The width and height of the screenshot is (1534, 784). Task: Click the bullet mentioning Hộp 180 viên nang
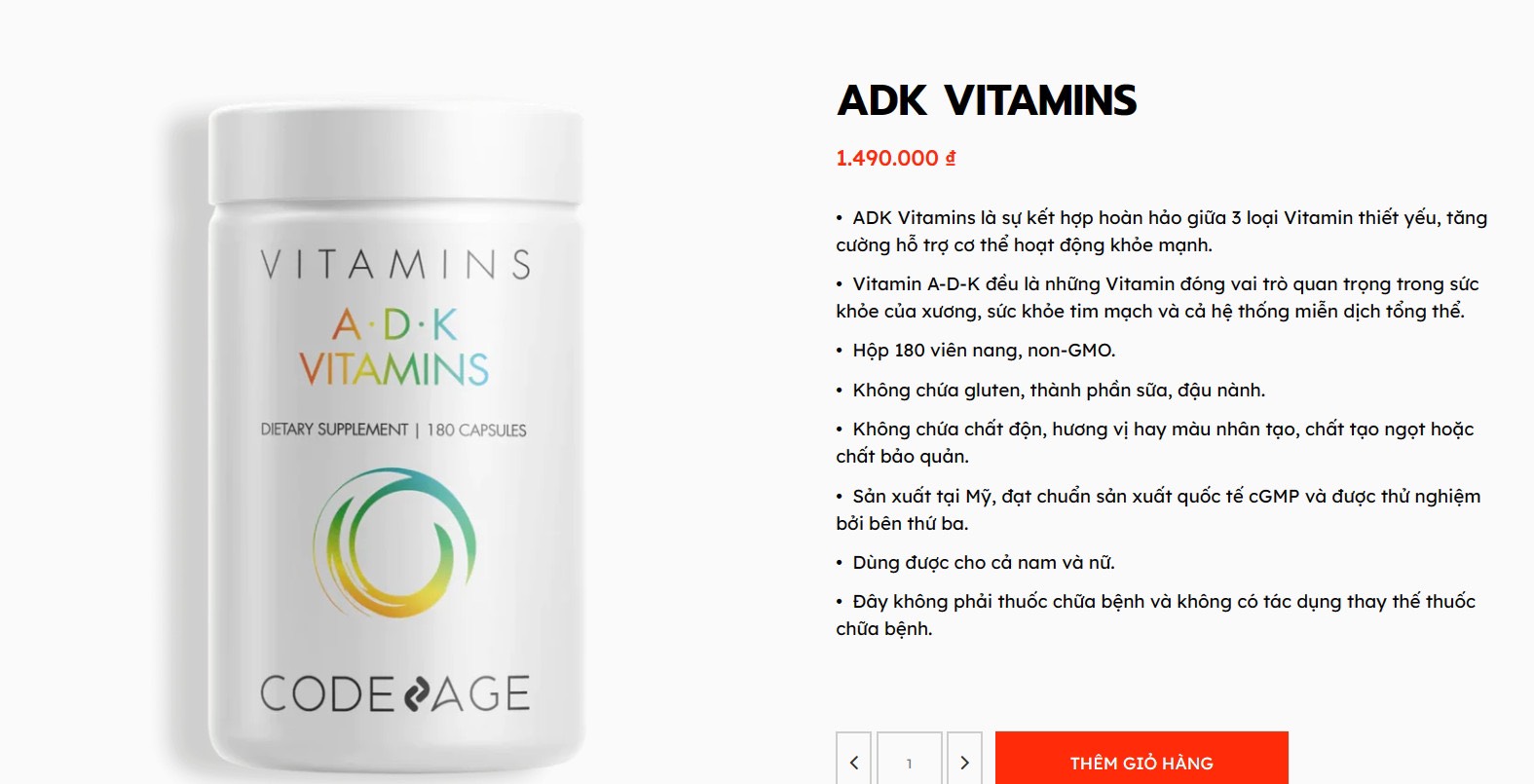(x=976, y=351)
